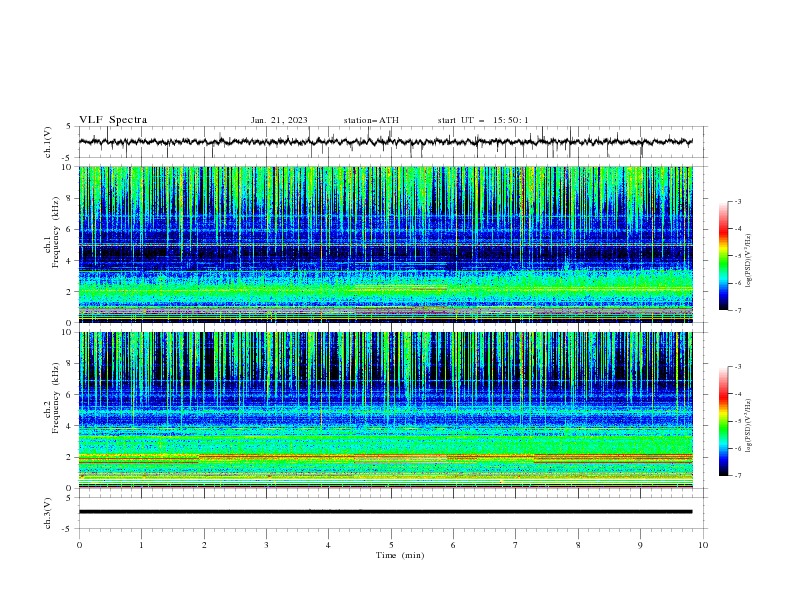The width and height of the screenshot is (792, 612).
Task: Click the ch.3 flat black voltage trace
Action: pyautogui.click(x=386, y=512)
